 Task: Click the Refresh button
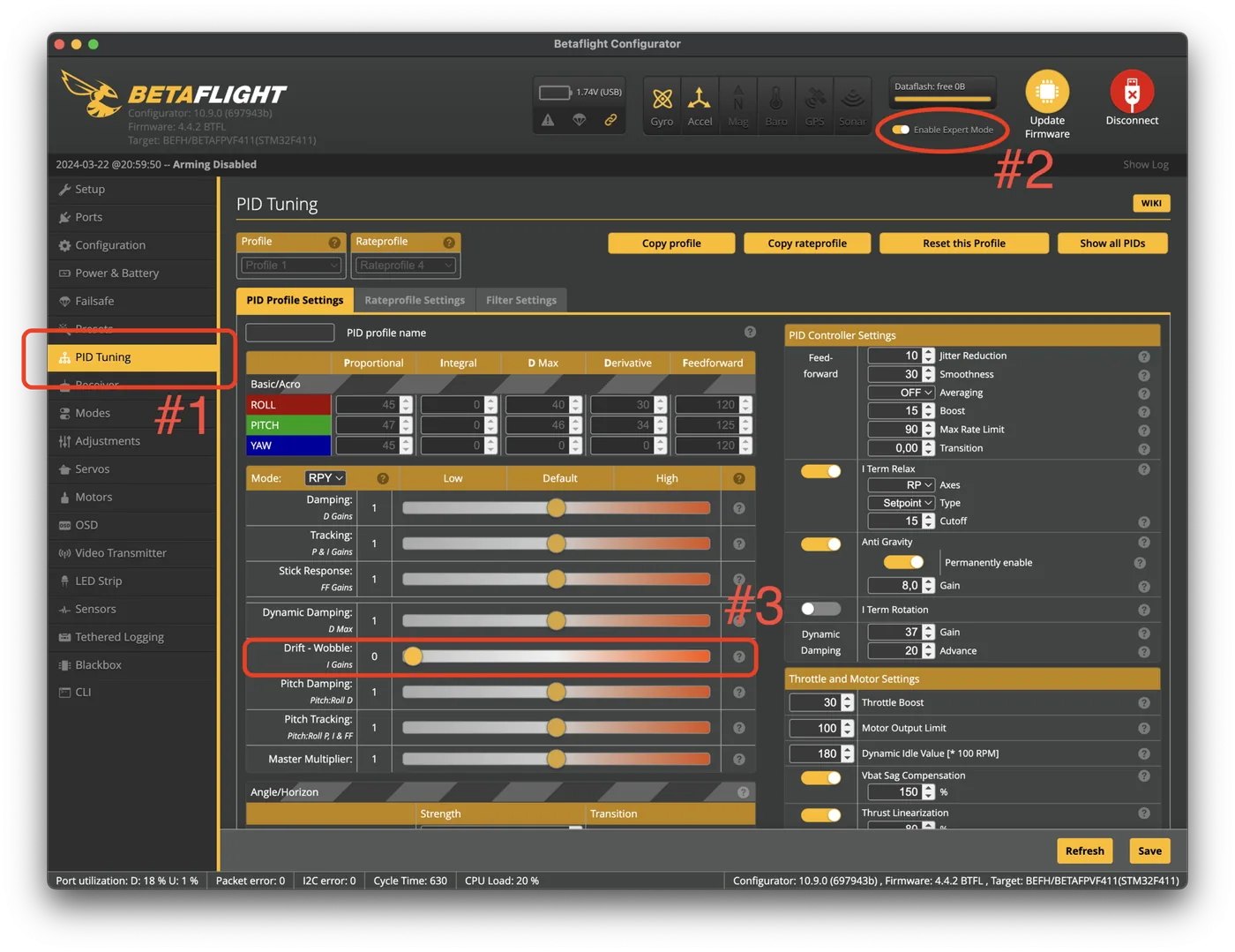1084,851
